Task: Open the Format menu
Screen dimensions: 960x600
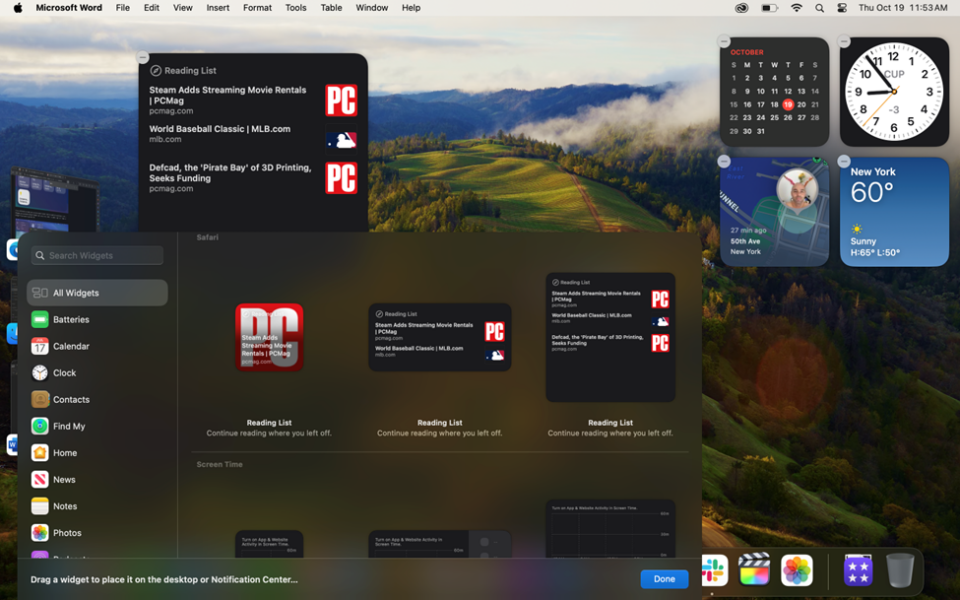Action: click(257, 7)
